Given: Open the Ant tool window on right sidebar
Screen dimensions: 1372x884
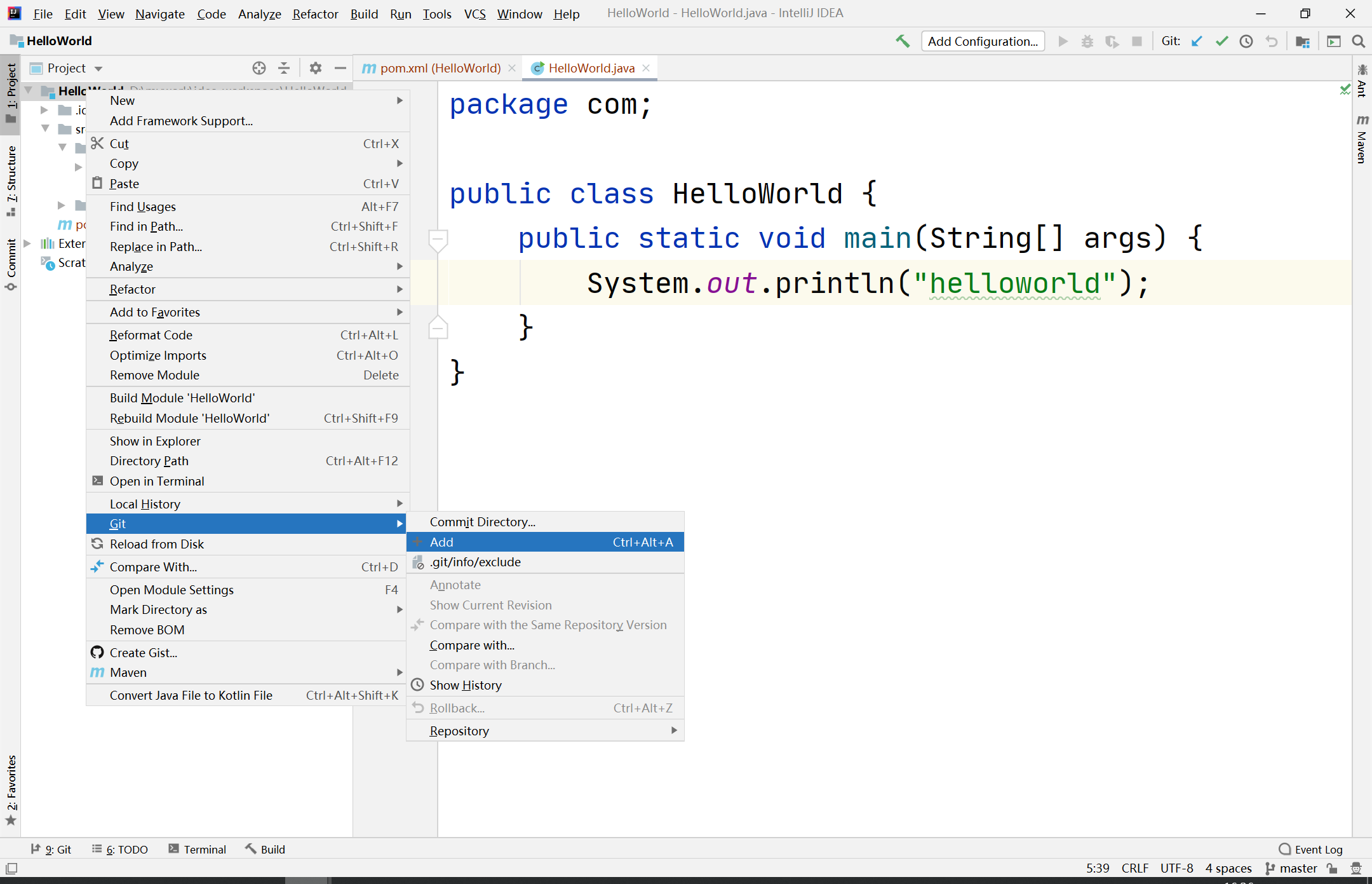Looking at the screenshot, I should pyautogui.click(x=1362, y=81).
